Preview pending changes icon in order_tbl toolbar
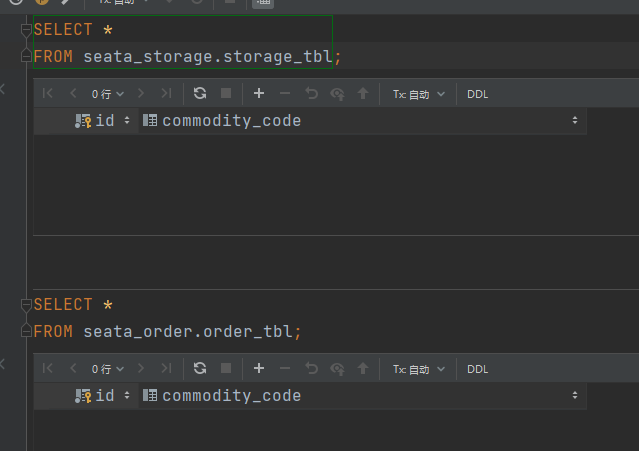This screenshot has height=451, width=639. coord(337,368)
